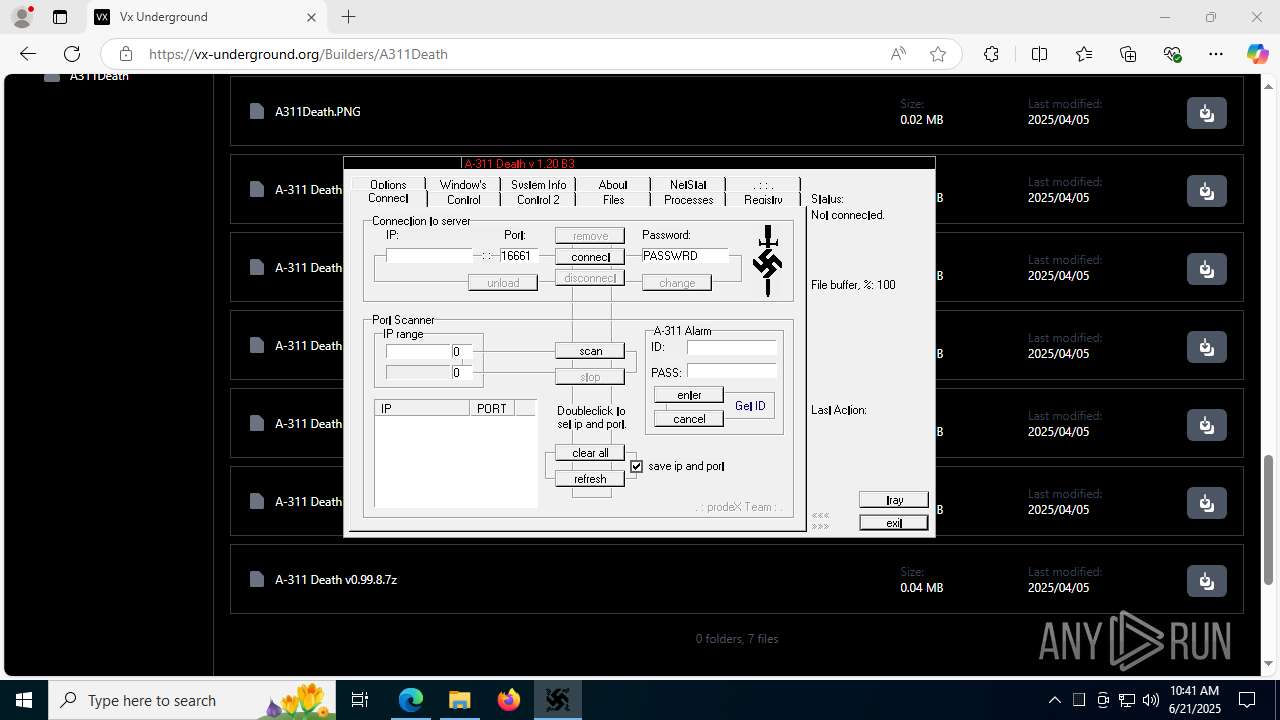Image resolution: width=1280 pixels, height=720 pixels.
Task: Add page to favorites star
Action: 938,54
